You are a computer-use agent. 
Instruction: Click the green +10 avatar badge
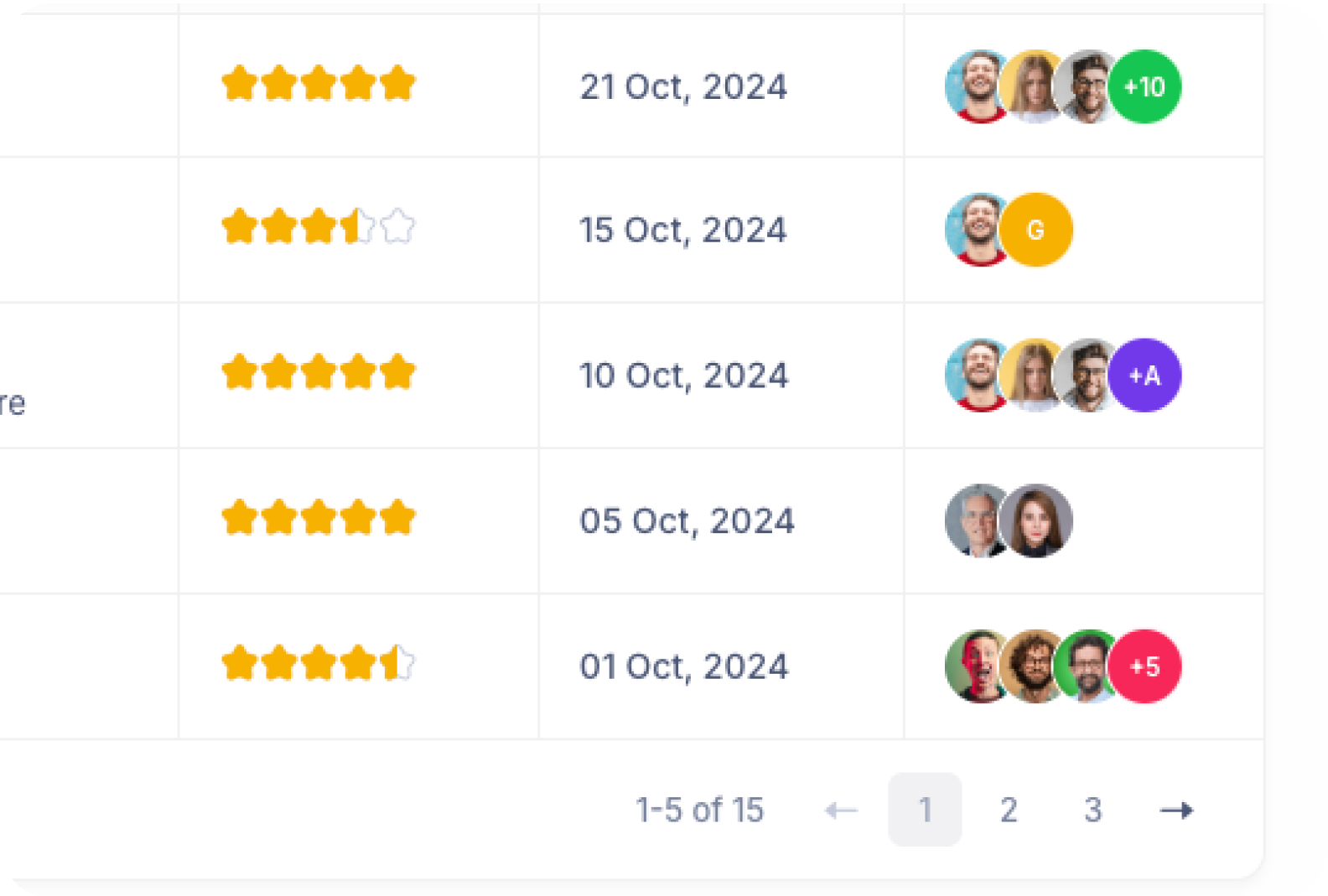pos(1144,86)
